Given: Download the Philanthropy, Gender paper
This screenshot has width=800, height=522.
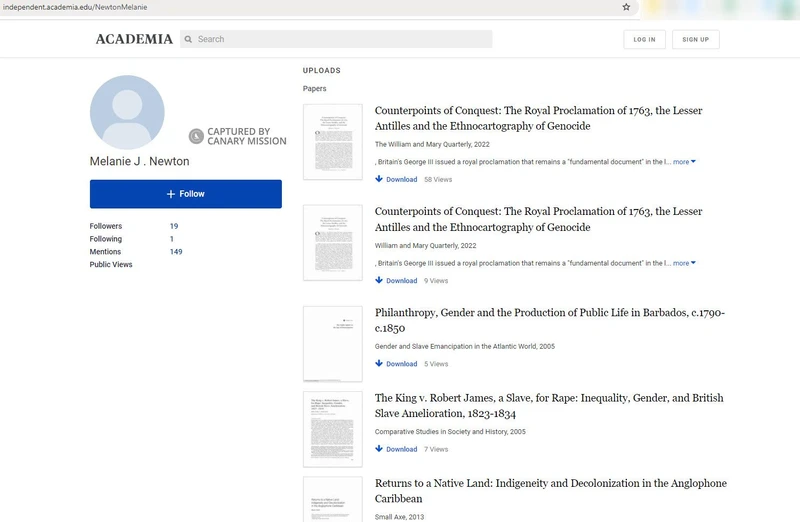Looking at the screenshot, I should 396,364.
